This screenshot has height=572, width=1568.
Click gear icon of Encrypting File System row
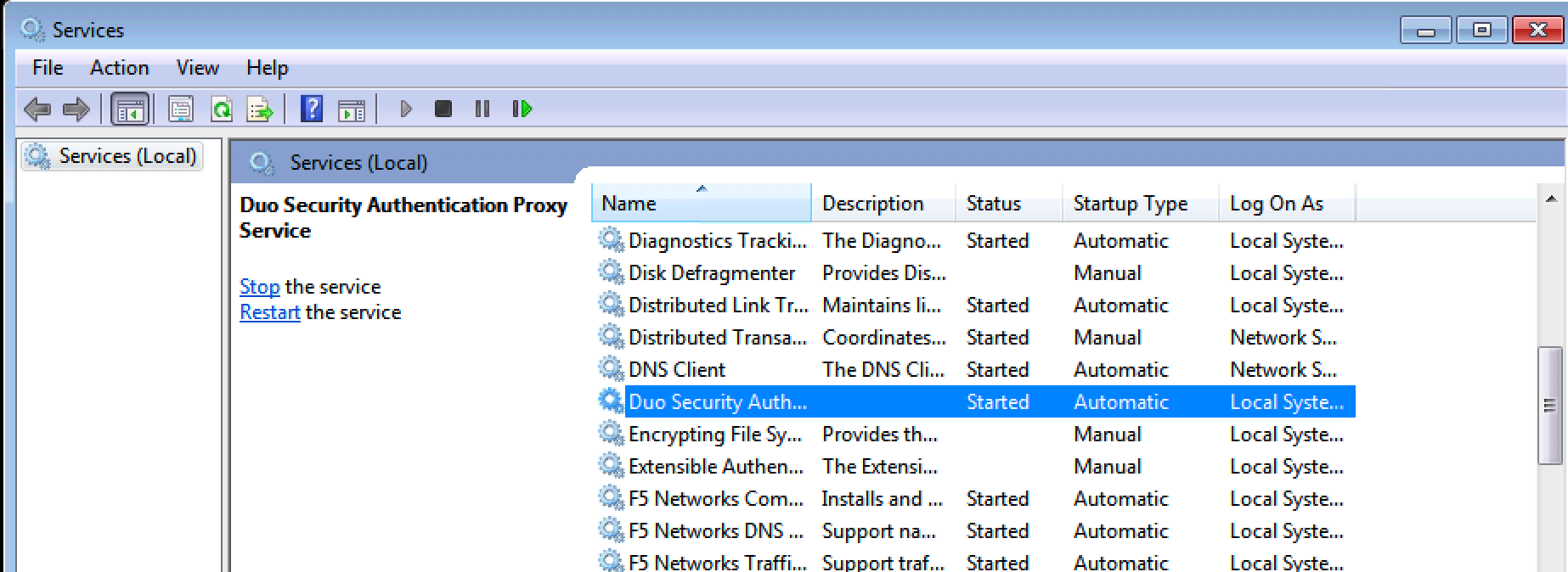611,434
